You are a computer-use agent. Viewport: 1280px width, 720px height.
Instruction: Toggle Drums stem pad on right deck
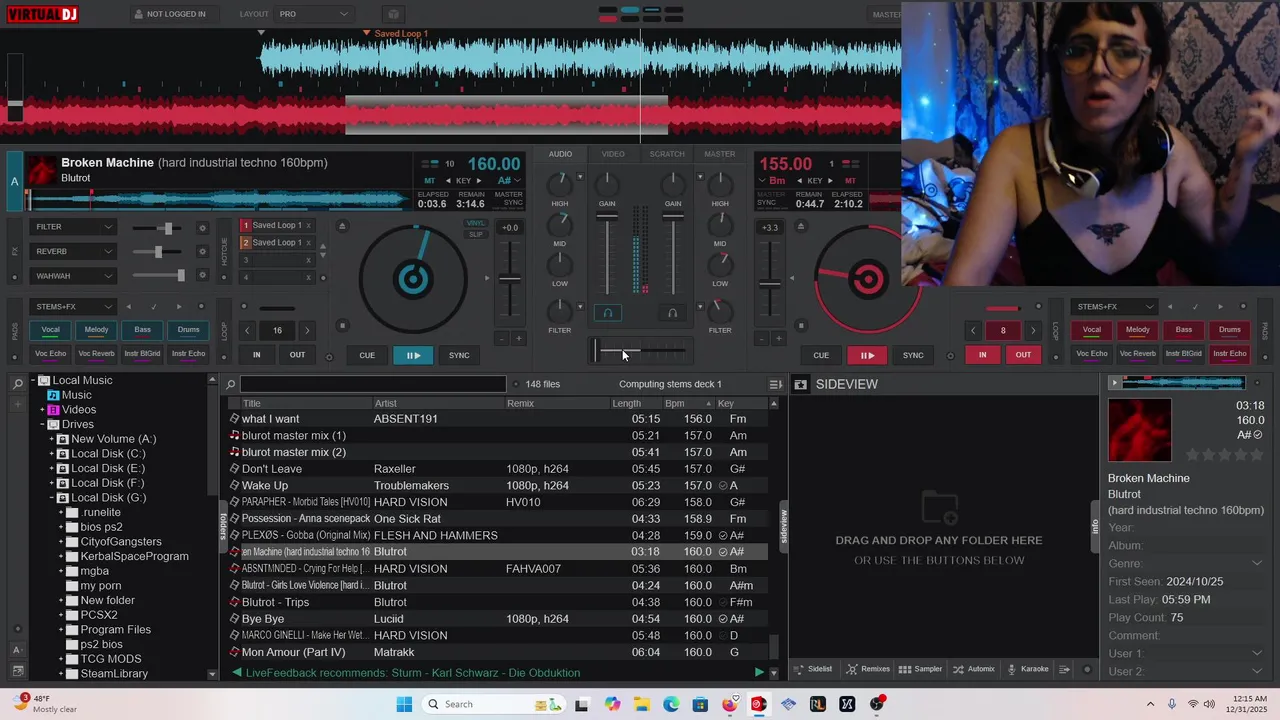click(1230, 330)
